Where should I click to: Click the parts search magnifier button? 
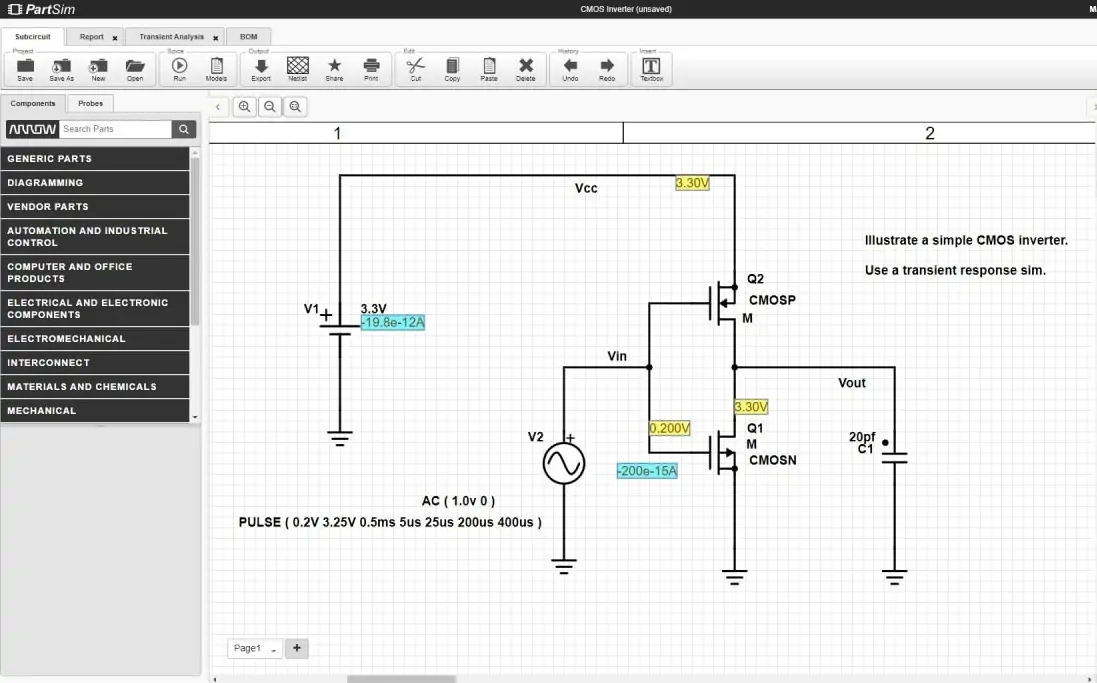click(x=184, y=129)
